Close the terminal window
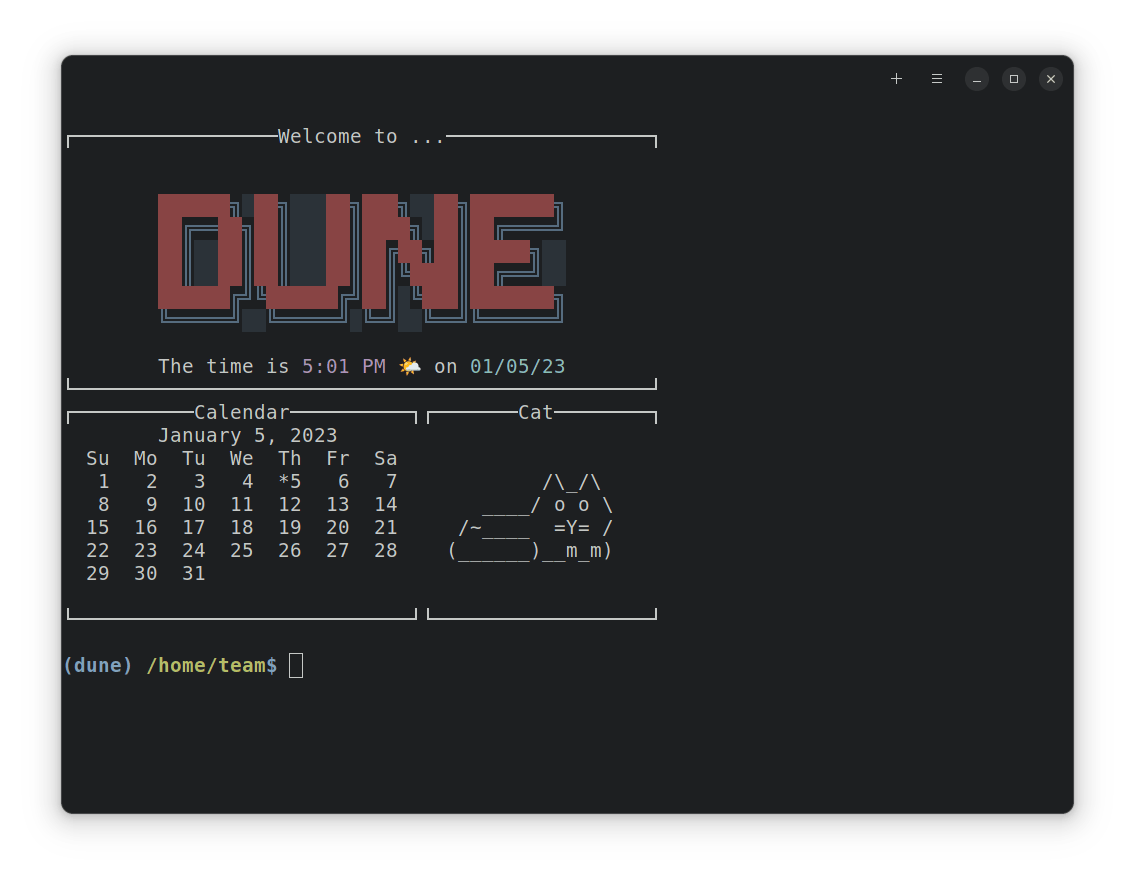The width and height of the screenshot is (1135, 881). point(1051,79)
